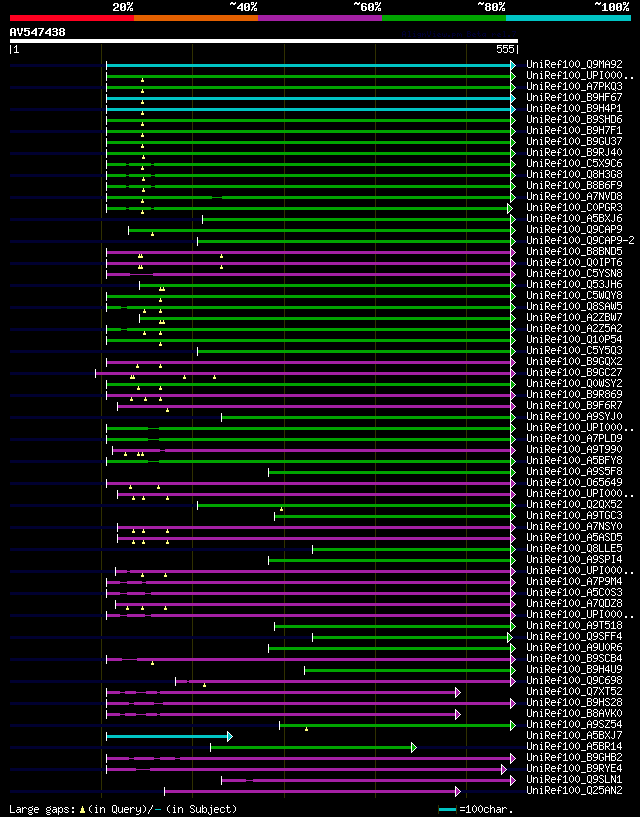The height and width of the screenshot is (817, 640).
Task: Click the arrowhead ending the A5BXJ7 bar
Action: pos(230,736)
